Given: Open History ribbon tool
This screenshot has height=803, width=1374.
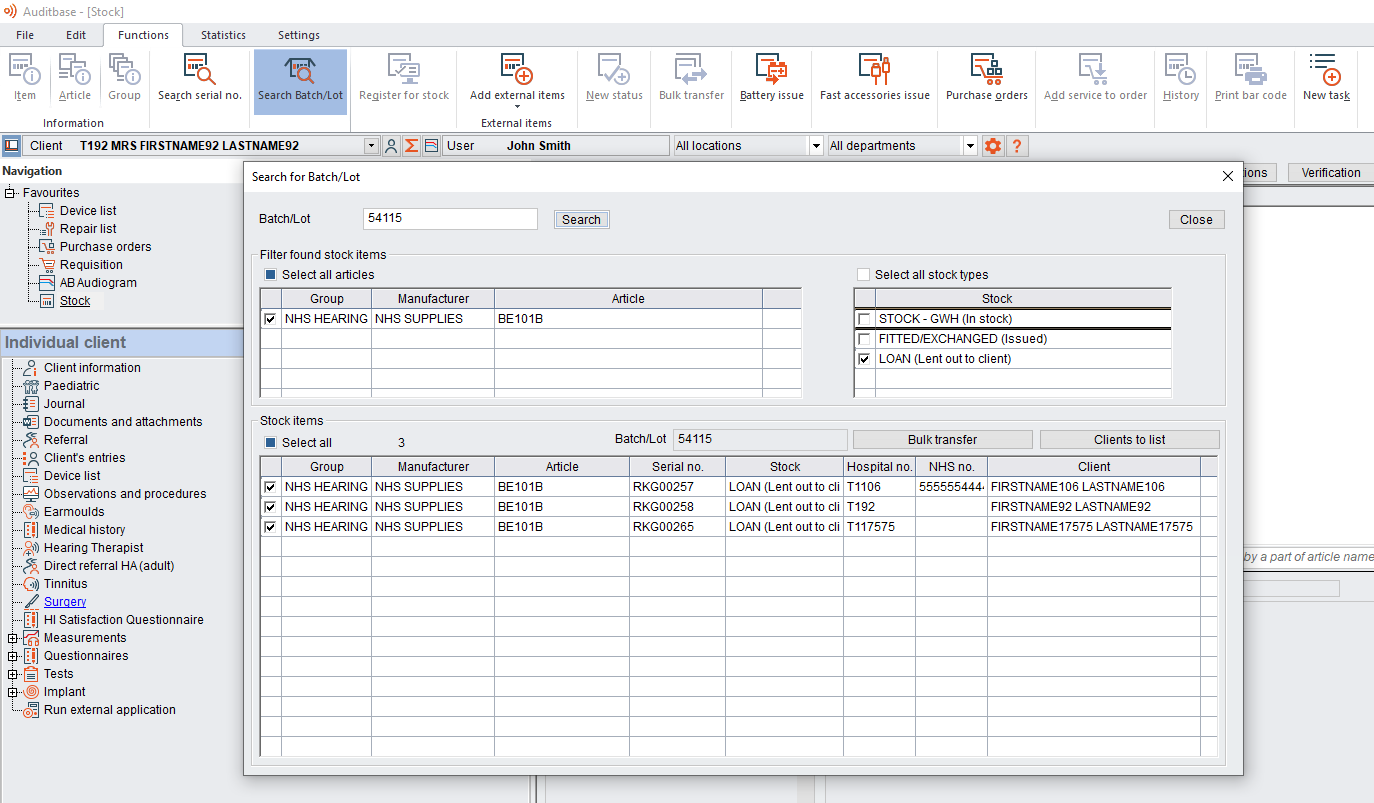Looking at the screenshot, I should tap(1181, 77).
